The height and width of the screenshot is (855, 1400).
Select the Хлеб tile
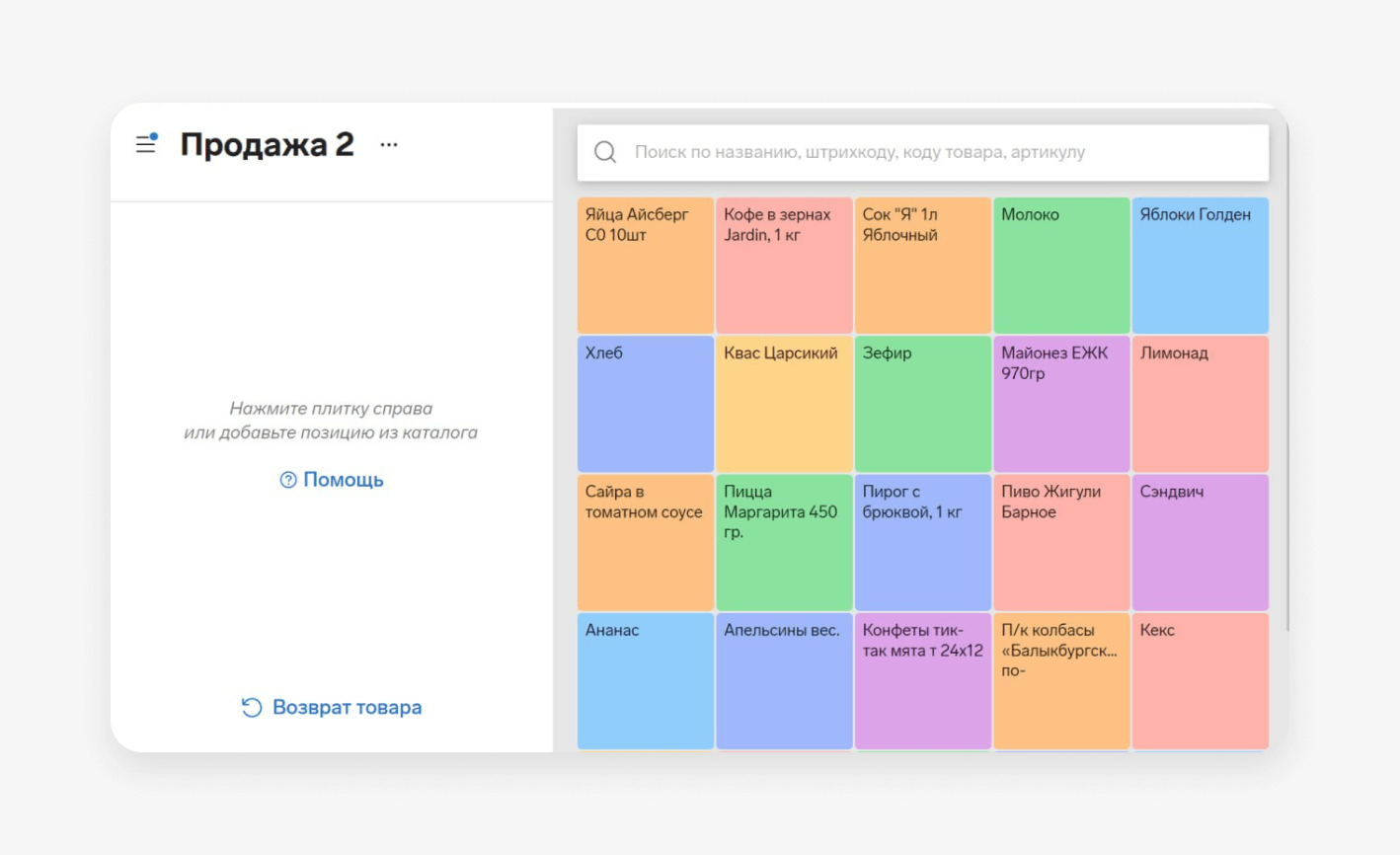click(x=646, y=404)
